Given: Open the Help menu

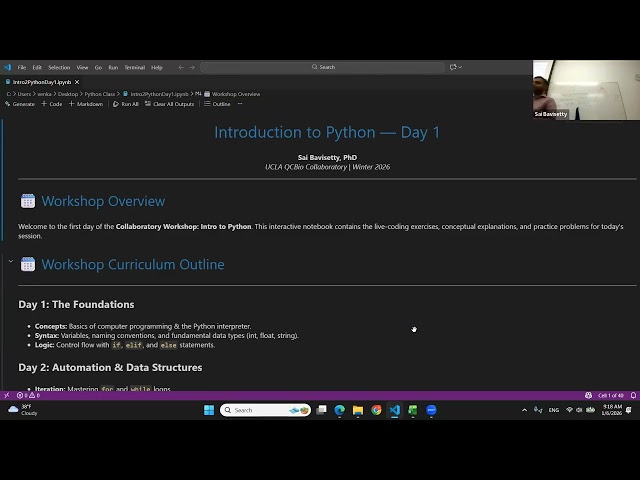Looking at the screenshot, I should [157, 67].
